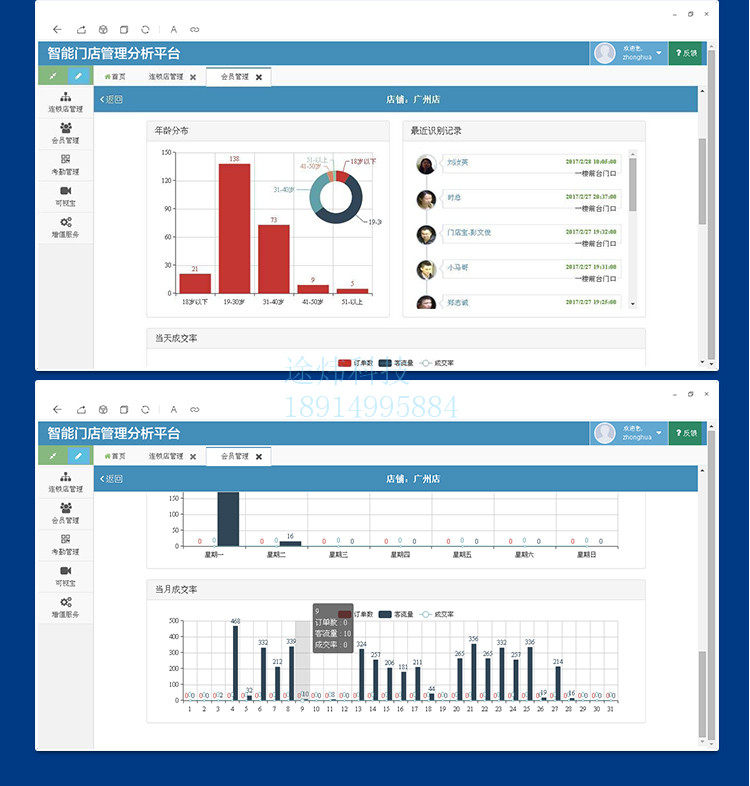
Task: Toggle 客流量 legend in 当月成交率 chart
Action: click(396, 614)
